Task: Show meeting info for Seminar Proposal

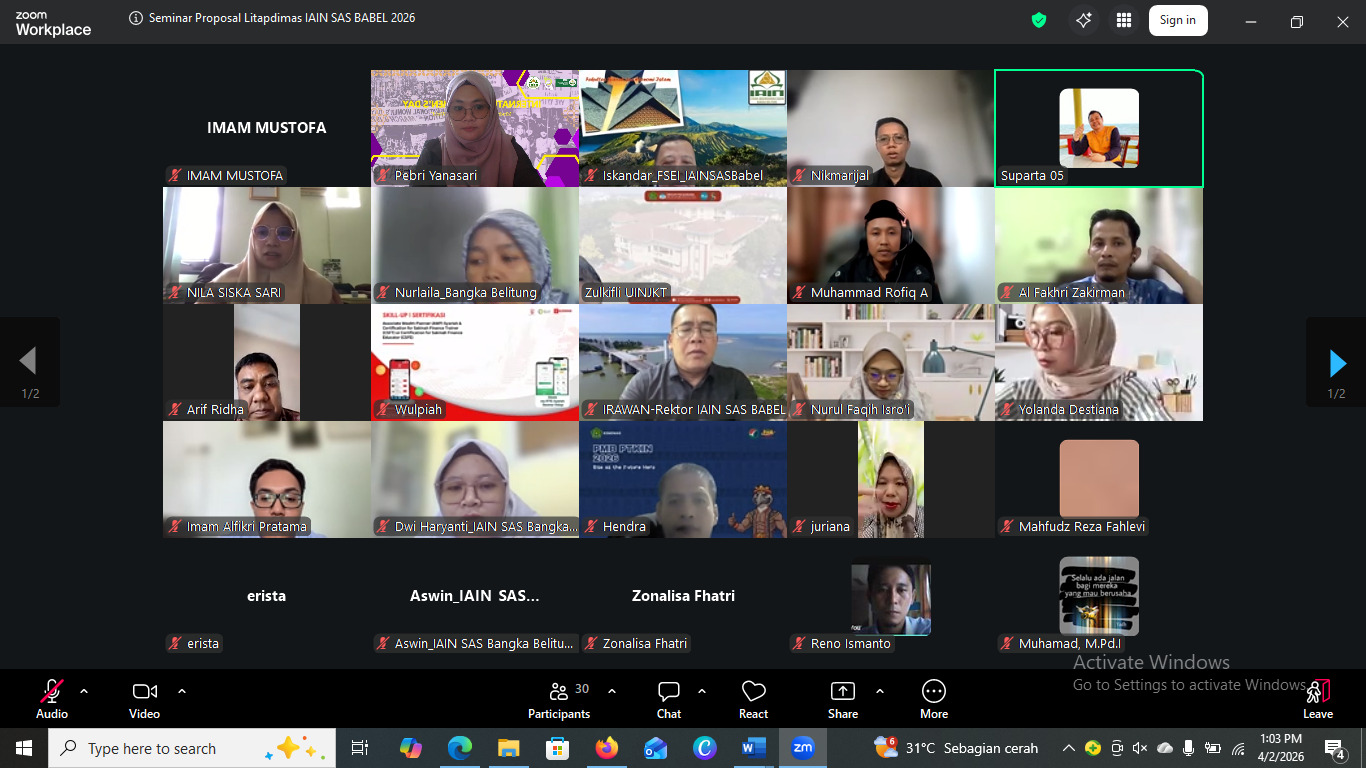Action: coord(136,19)
